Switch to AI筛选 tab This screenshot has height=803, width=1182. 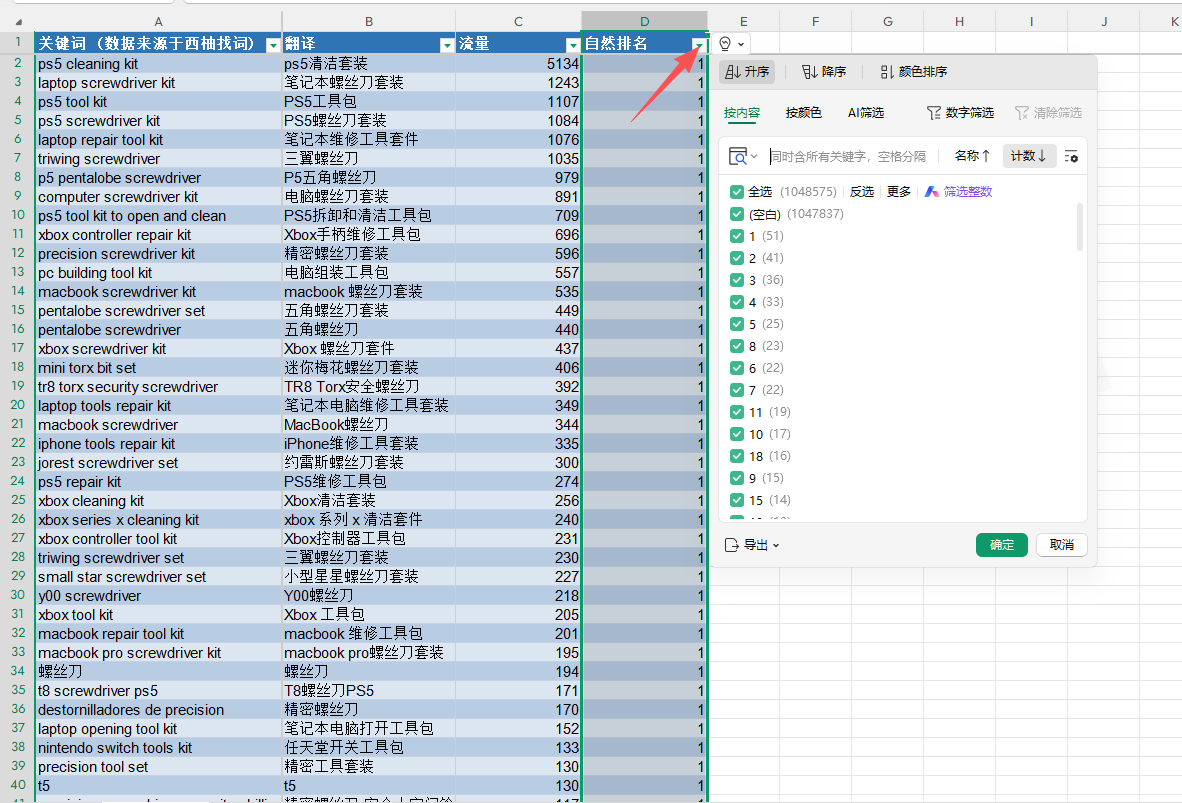pyautogui.click(x=865, y=113)
